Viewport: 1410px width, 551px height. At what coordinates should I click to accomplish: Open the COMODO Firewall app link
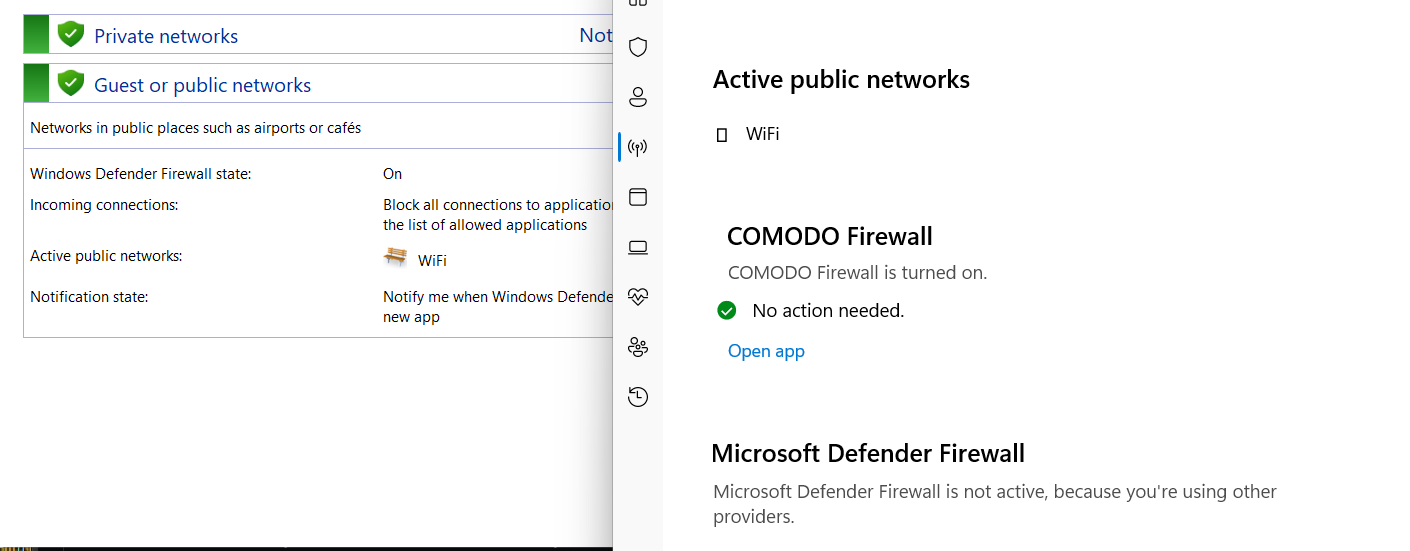point(766,351)
